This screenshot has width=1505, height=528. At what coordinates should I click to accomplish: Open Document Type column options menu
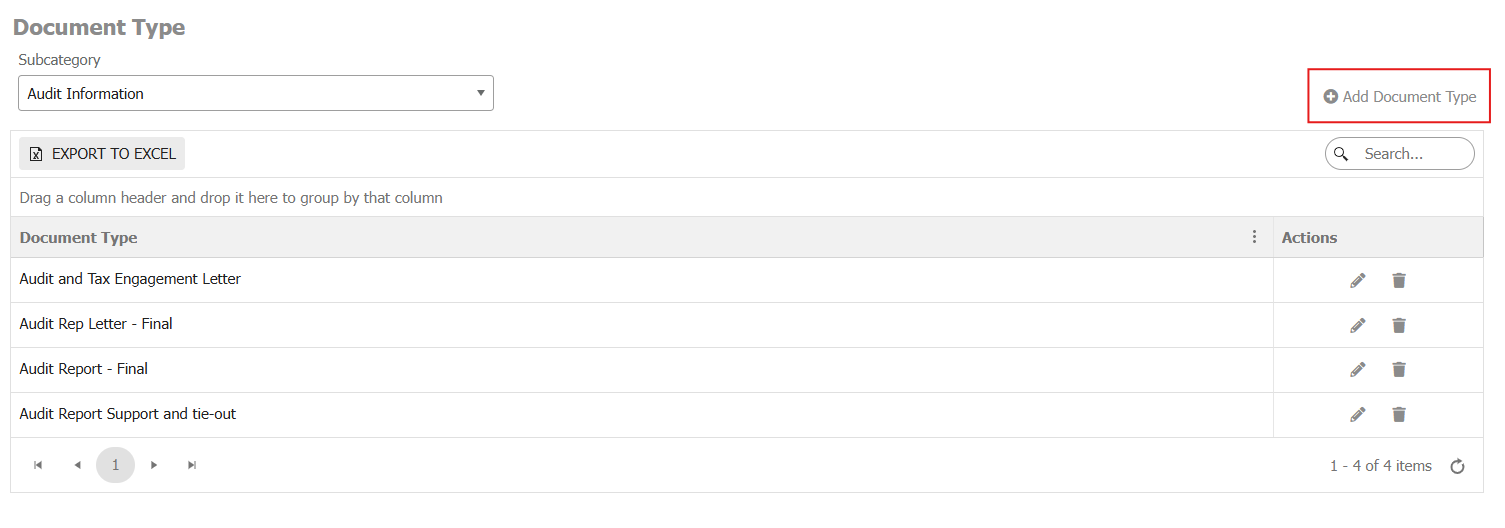[1255, 237]
